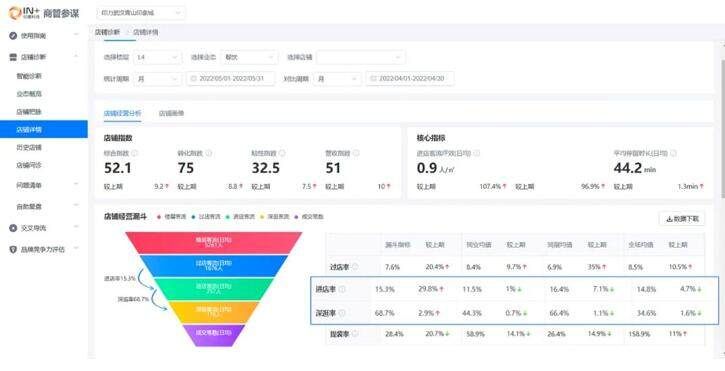Viewport: 725px width, 371px height.
Task: Click the 数据下载 download button
Action: coord(682,219)
